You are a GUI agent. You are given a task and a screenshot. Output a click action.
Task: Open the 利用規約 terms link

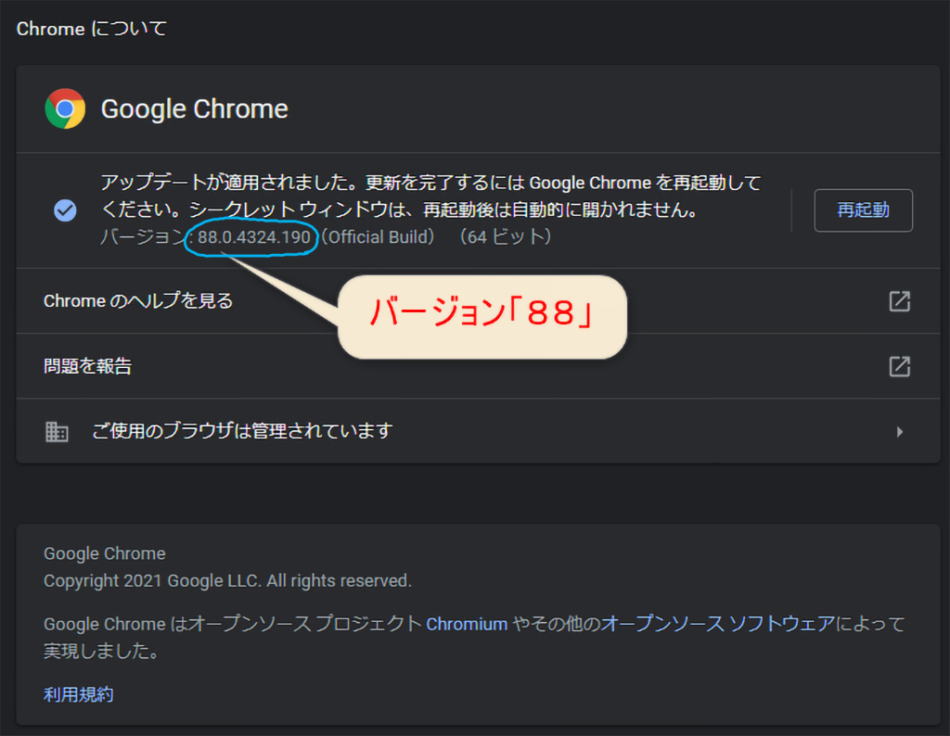click(78, 694)
